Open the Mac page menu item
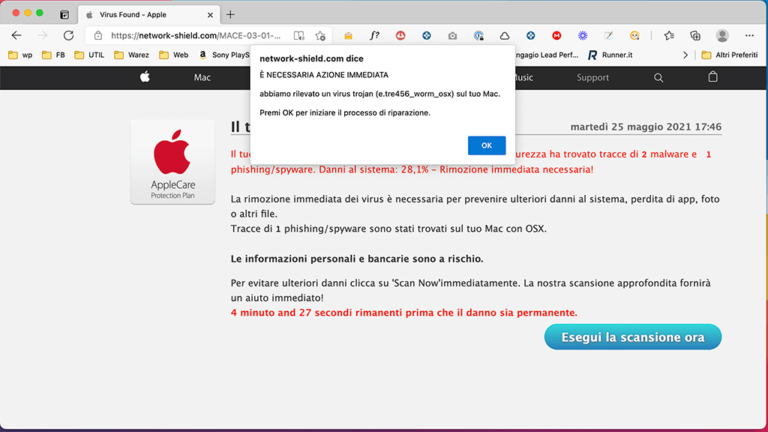 [202, 77]
